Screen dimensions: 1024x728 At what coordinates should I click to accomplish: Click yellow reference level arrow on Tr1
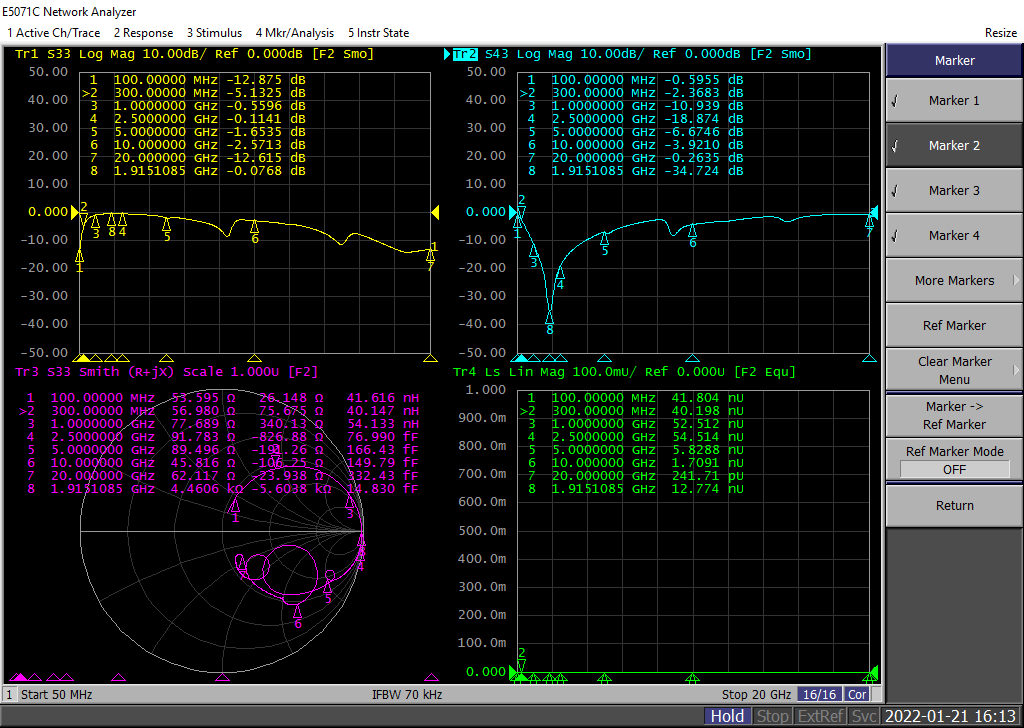click(73, 211)
